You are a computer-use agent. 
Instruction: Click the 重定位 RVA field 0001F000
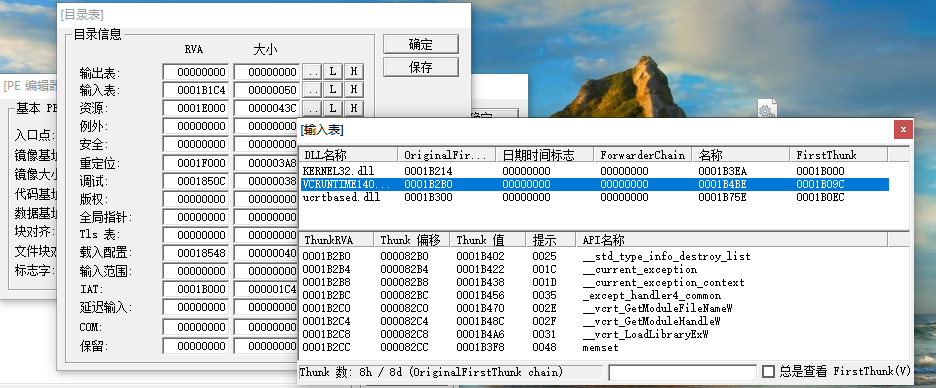click(196, 163)
